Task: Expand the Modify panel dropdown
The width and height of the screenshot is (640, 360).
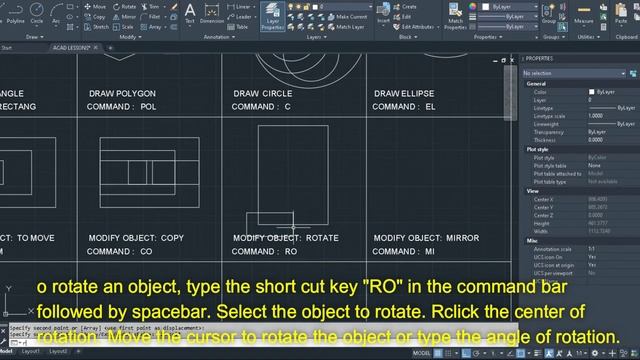Action: click(131, 37)
